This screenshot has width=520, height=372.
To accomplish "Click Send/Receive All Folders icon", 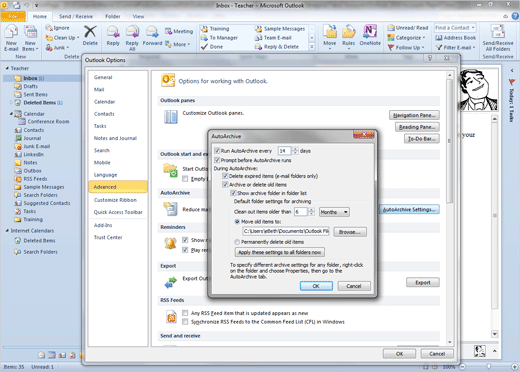I will [x=498, y=32].
